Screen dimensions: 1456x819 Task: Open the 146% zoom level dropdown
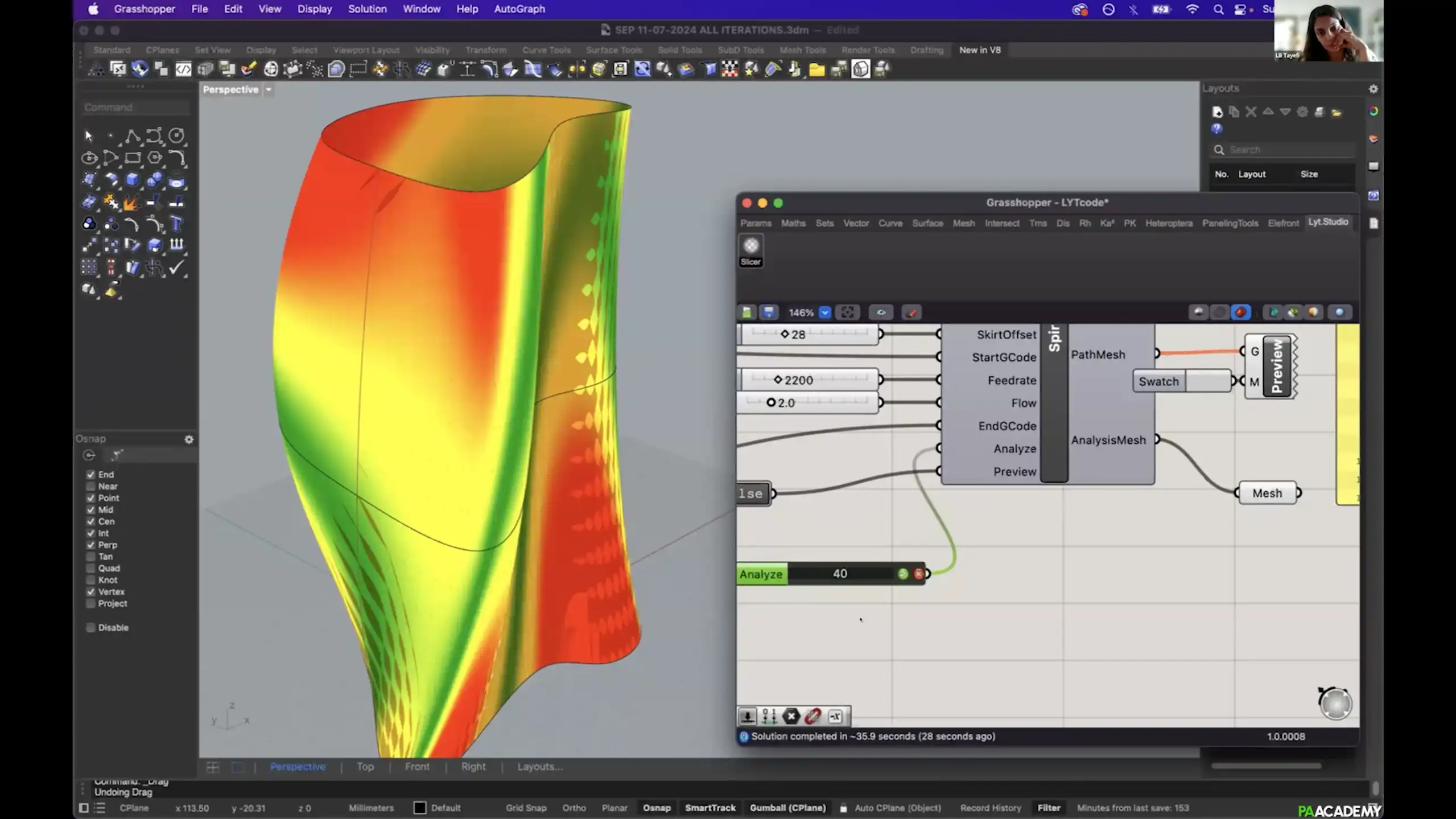[824, 312]
